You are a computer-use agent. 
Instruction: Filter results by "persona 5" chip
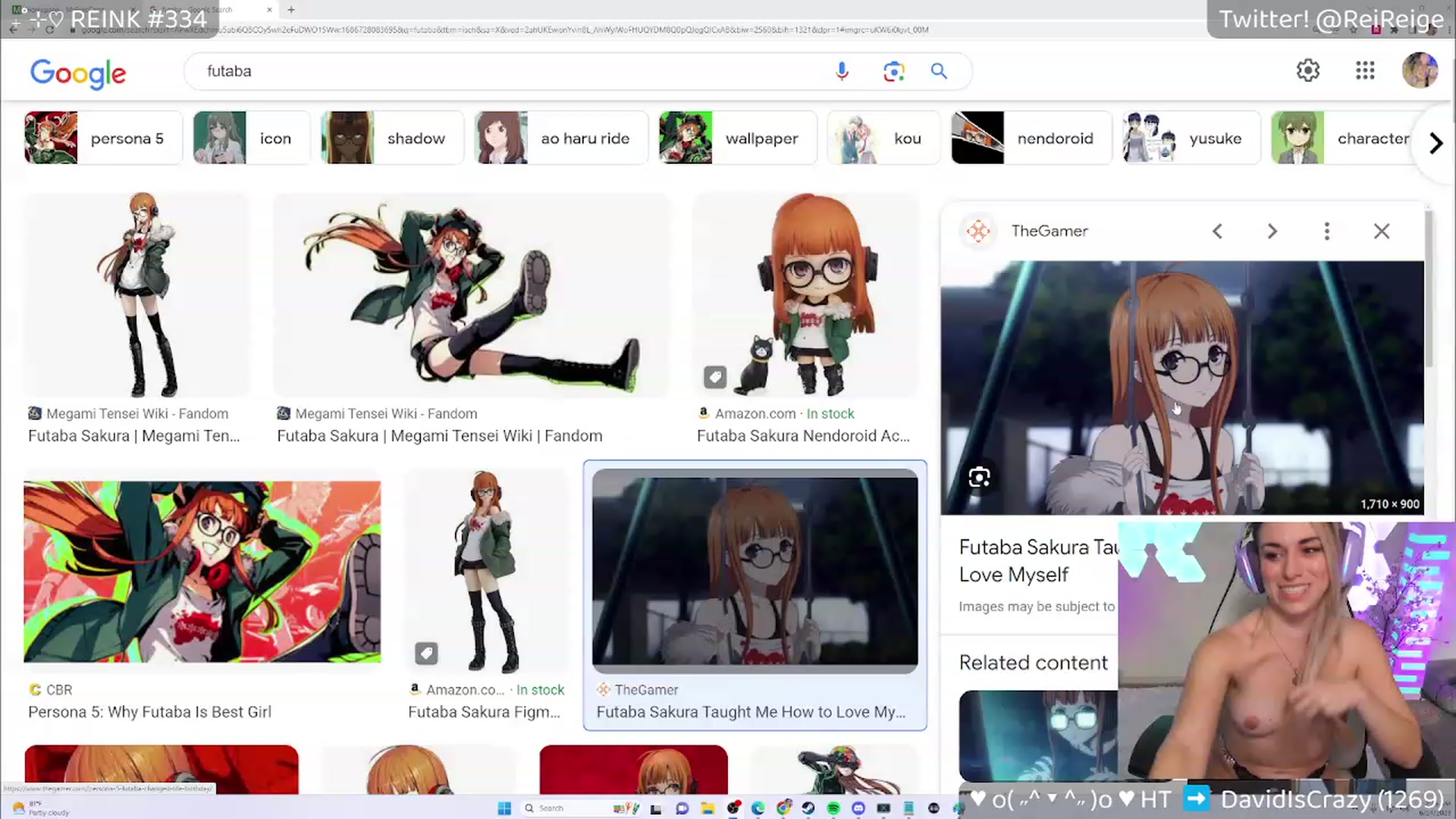click(103, 138)
